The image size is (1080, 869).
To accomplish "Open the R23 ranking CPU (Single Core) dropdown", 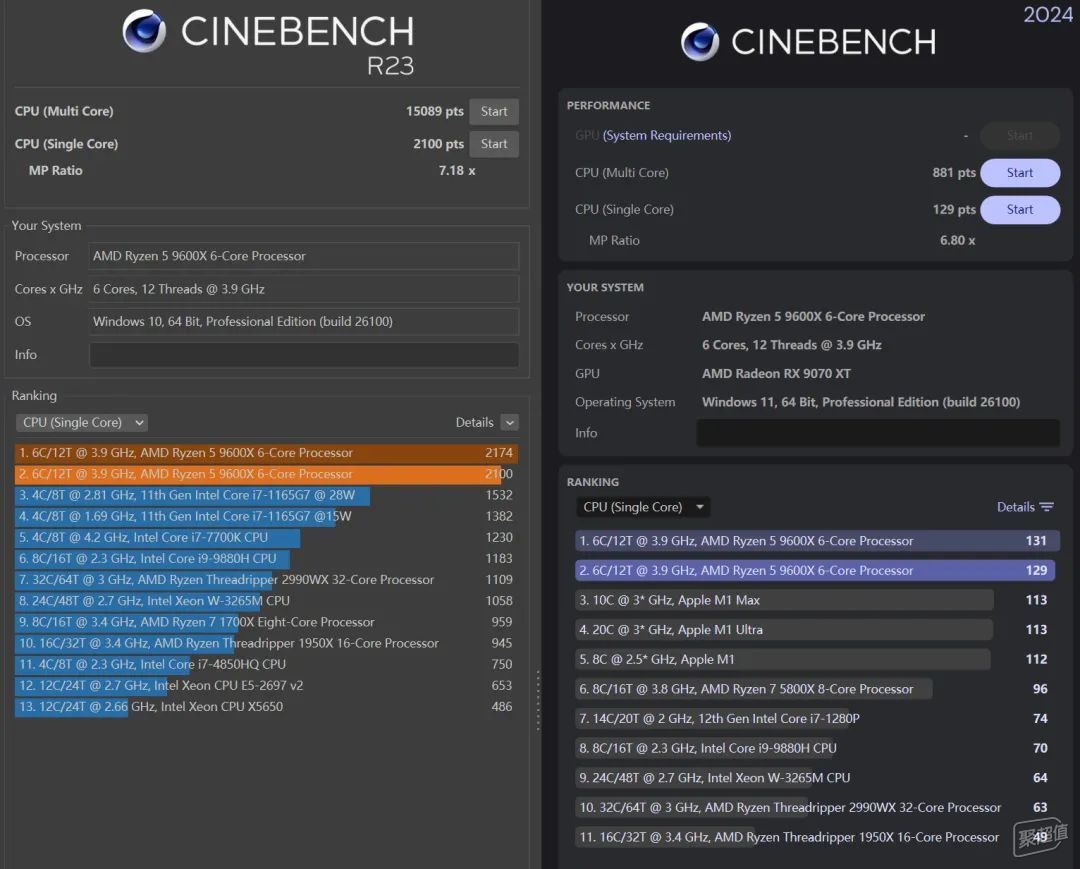I will point(82,423).
